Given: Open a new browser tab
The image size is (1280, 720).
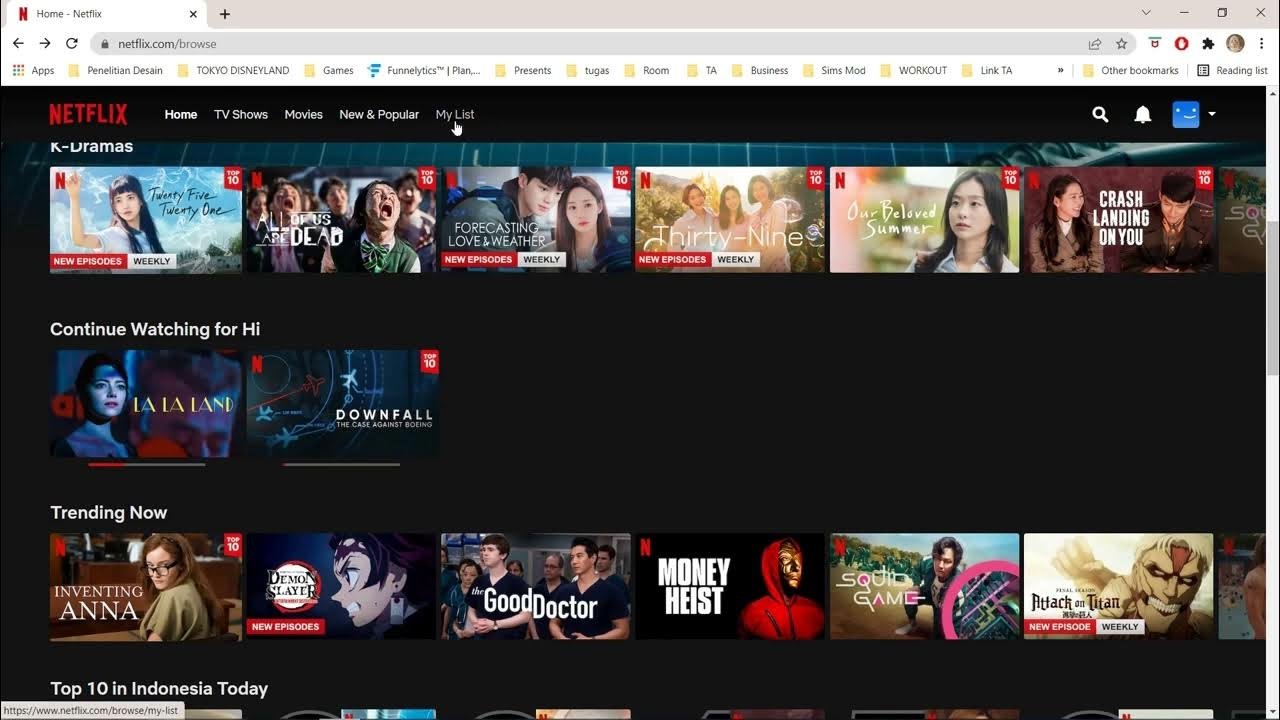Looking at the screenshot, I should coord(225,14).
